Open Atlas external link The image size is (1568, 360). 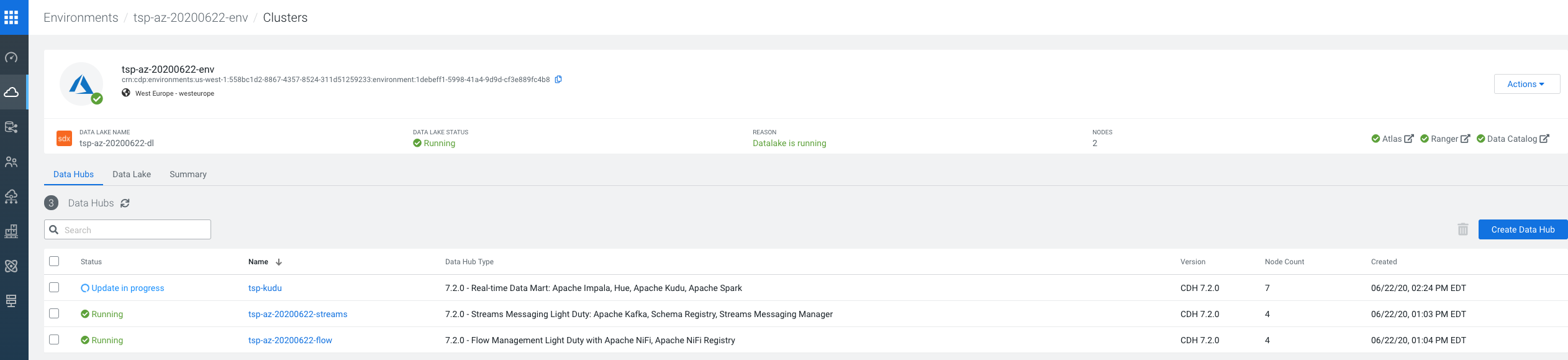[x=1393, y=139]
